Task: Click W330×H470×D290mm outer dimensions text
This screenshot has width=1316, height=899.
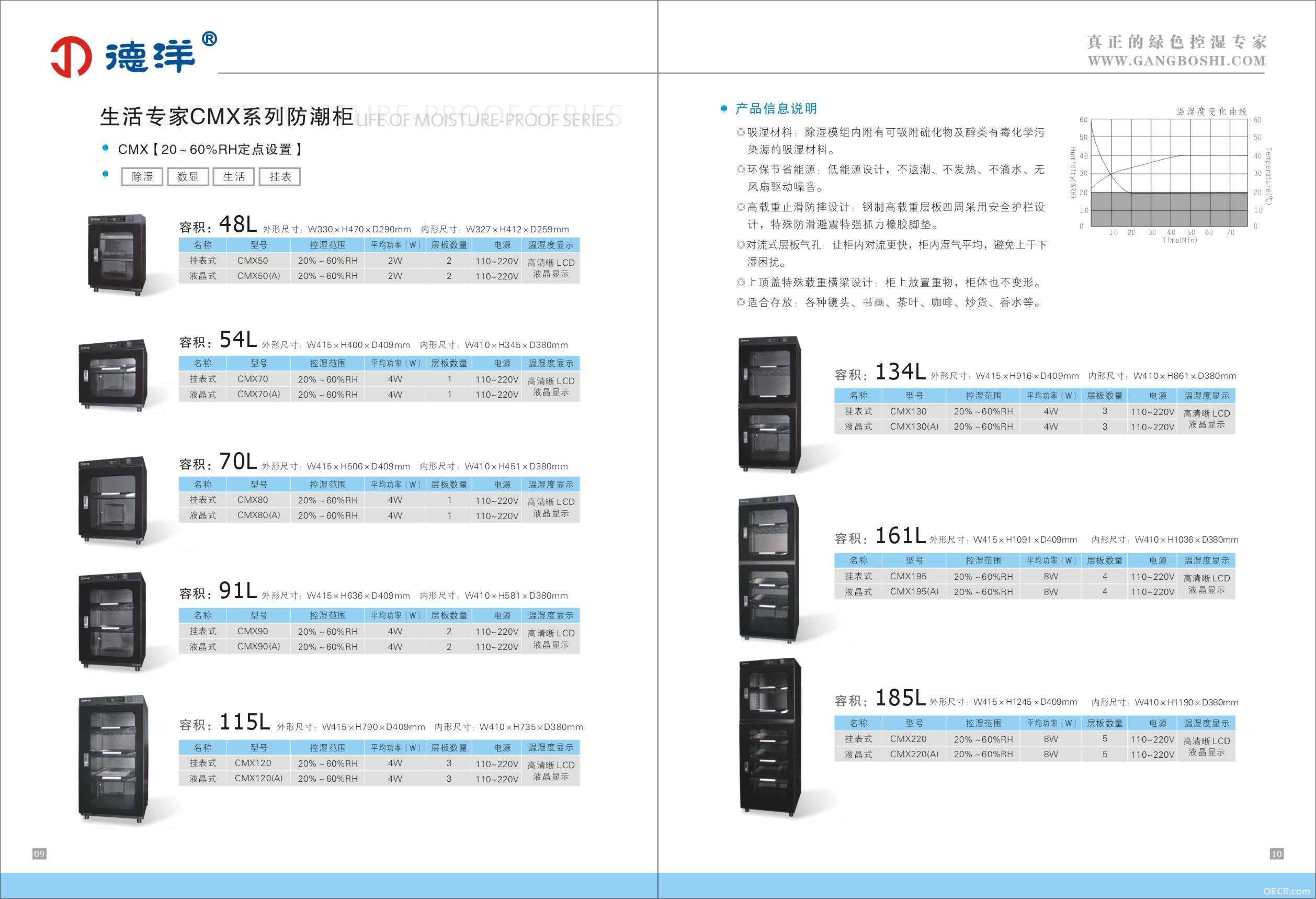Action: tap(359, 229)
